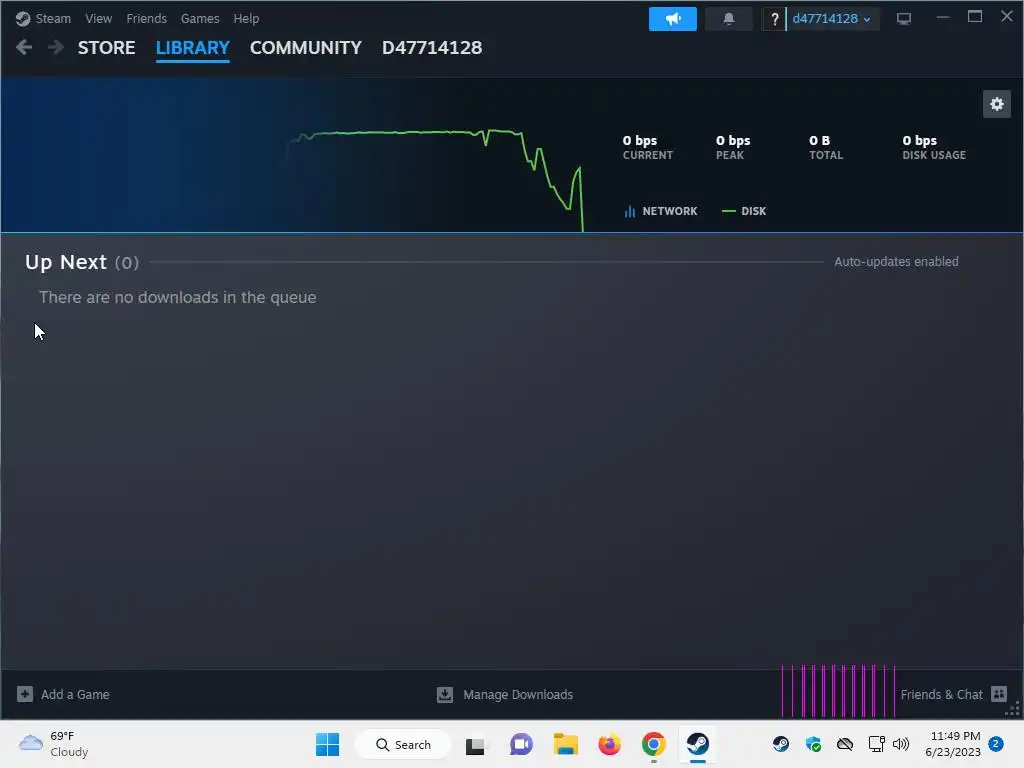Expand the d47714128 account dropdown

pyautogui.click(x=832, y=19)
